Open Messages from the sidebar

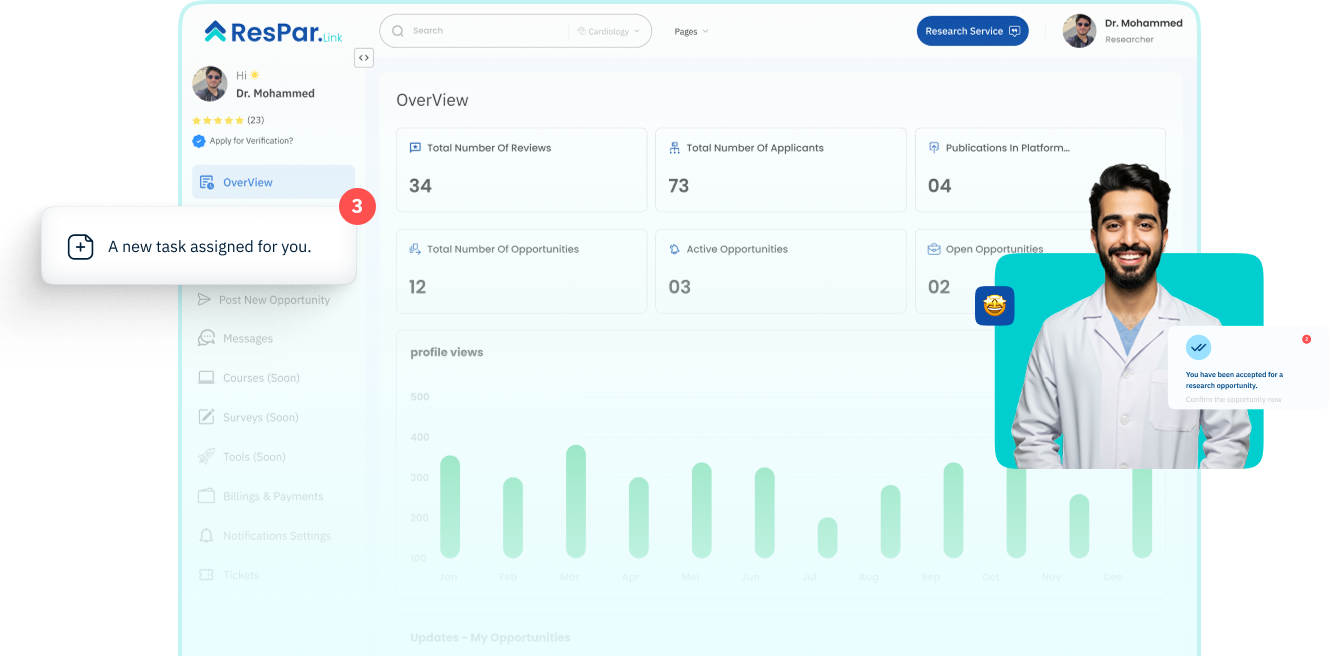tap(247, 339)
